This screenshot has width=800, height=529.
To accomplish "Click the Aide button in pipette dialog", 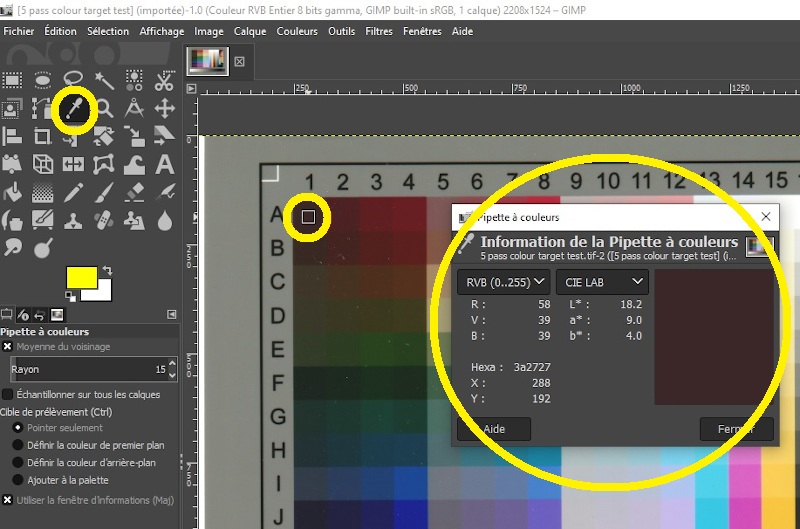I will (494, 428).
